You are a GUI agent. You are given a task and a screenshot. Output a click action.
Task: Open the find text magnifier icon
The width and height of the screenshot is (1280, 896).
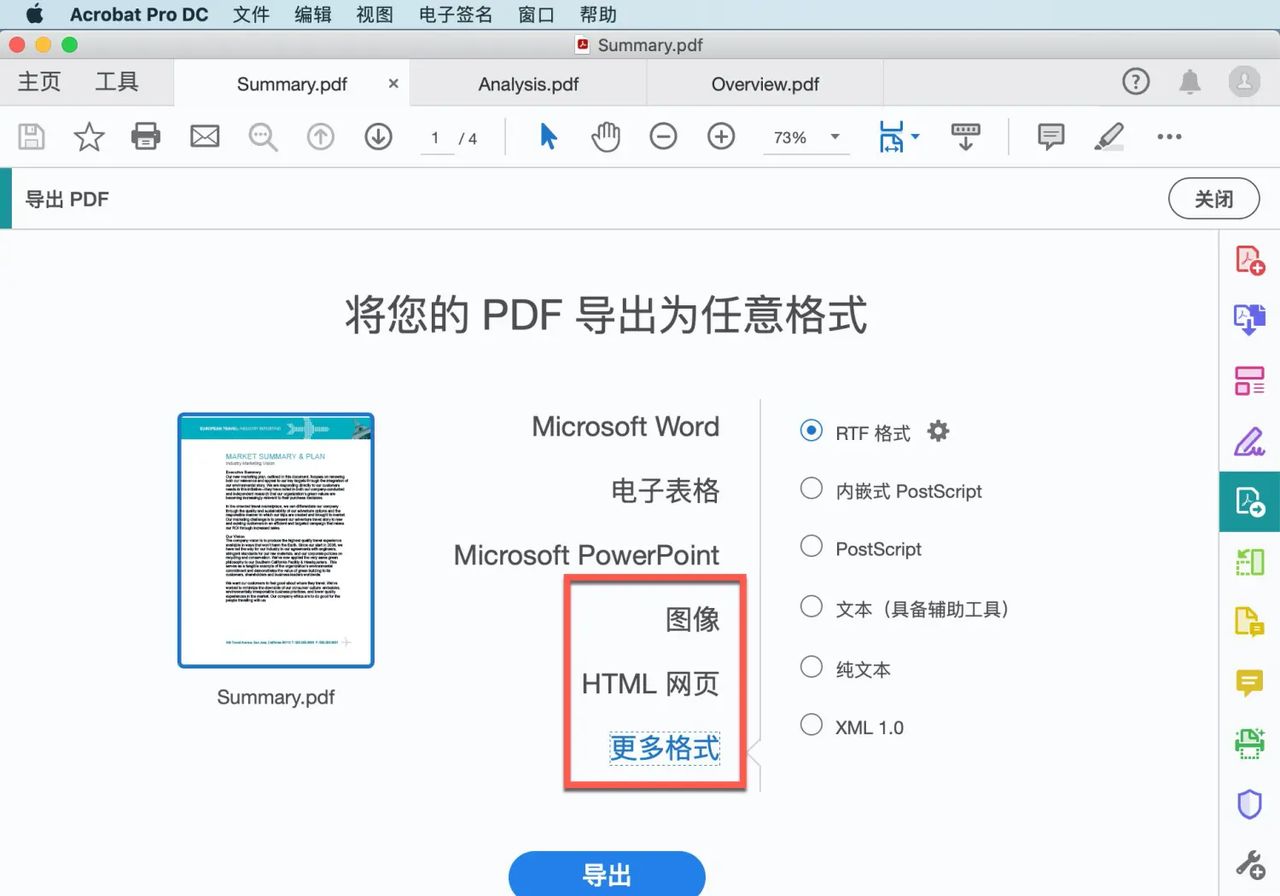(x=263, y=137)
